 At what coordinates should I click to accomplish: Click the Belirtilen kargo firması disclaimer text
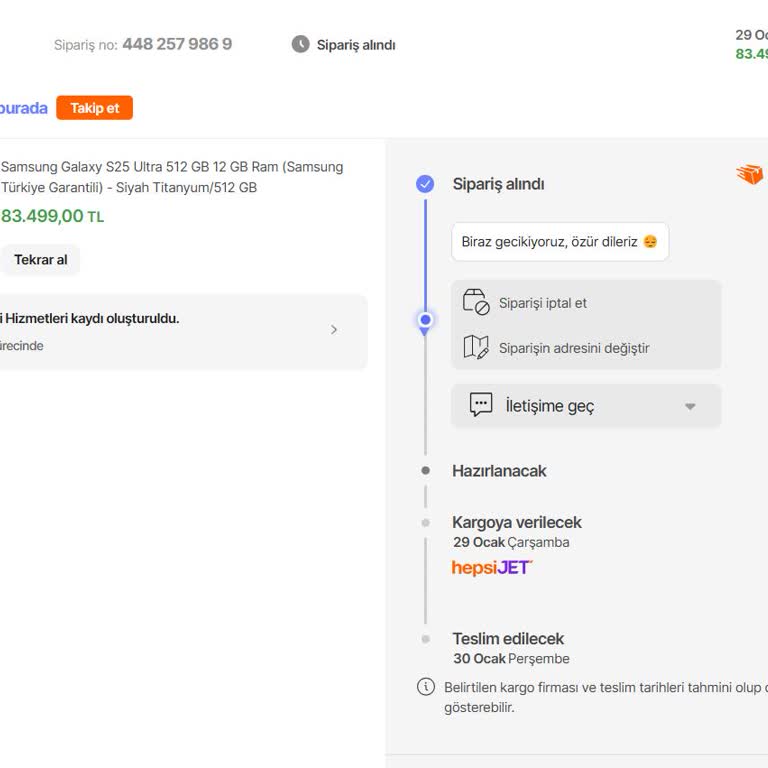(x=606, y=697)
